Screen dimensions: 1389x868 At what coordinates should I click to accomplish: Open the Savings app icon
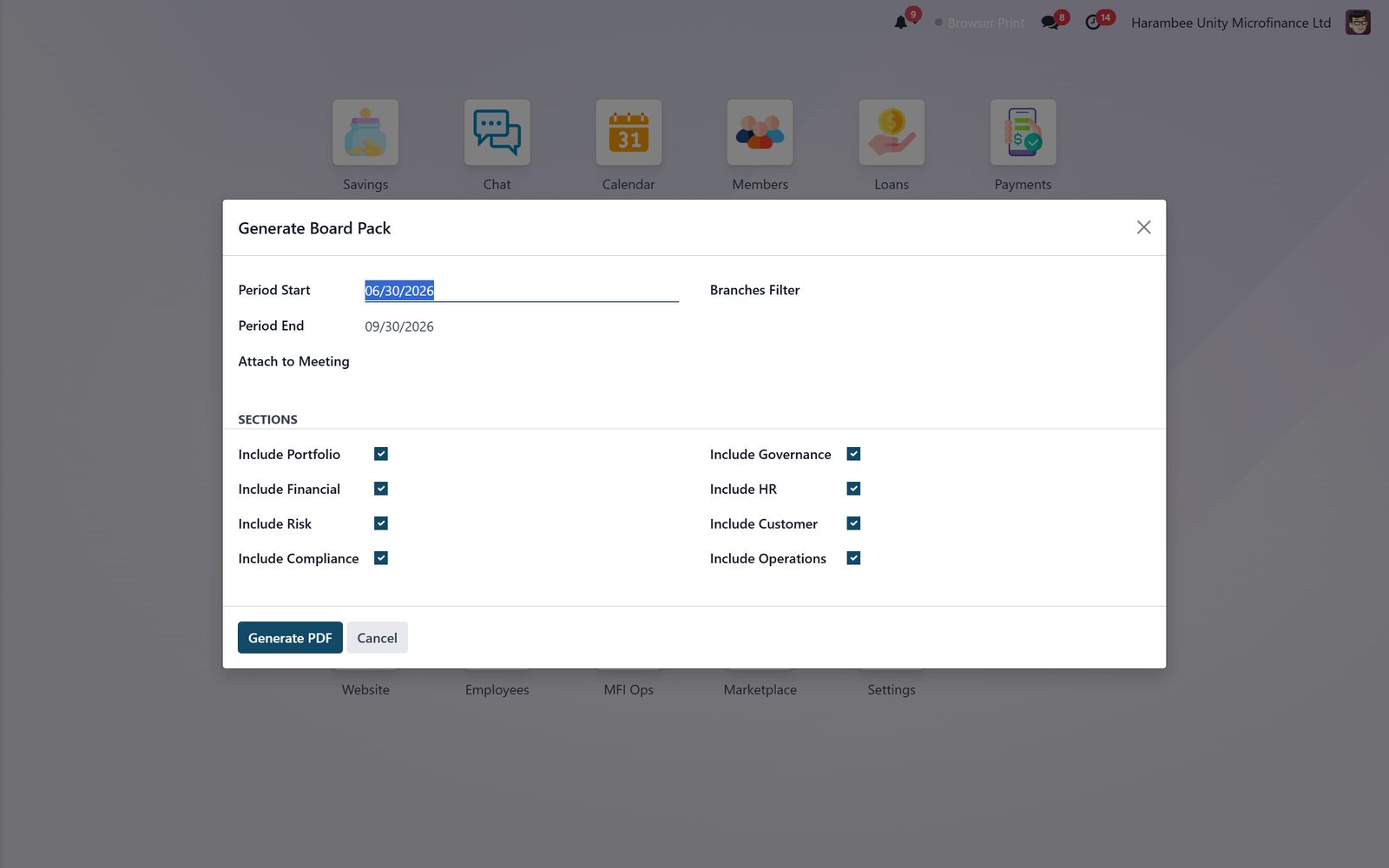365,132
